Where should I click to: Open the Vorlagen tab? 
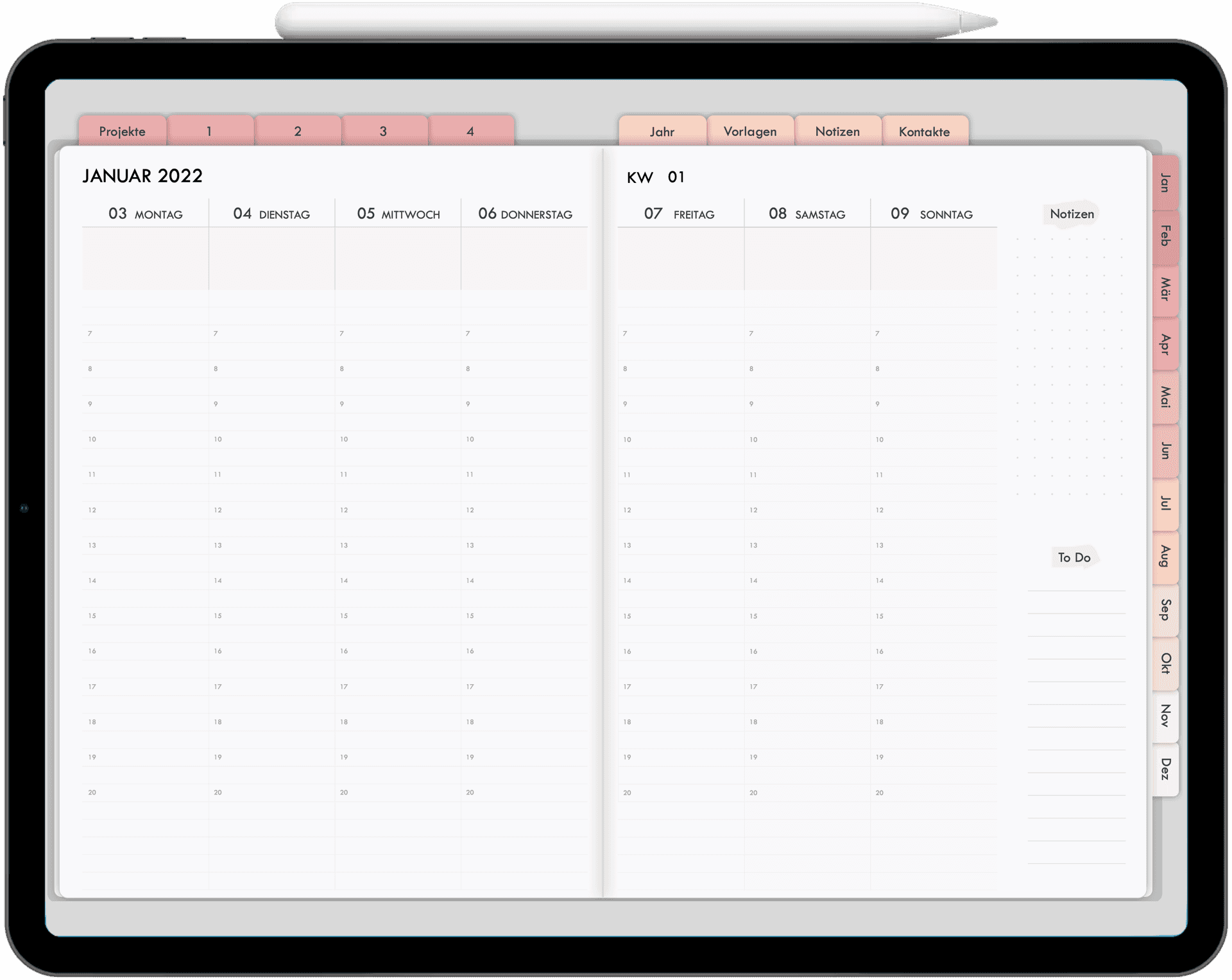point(750,131)
